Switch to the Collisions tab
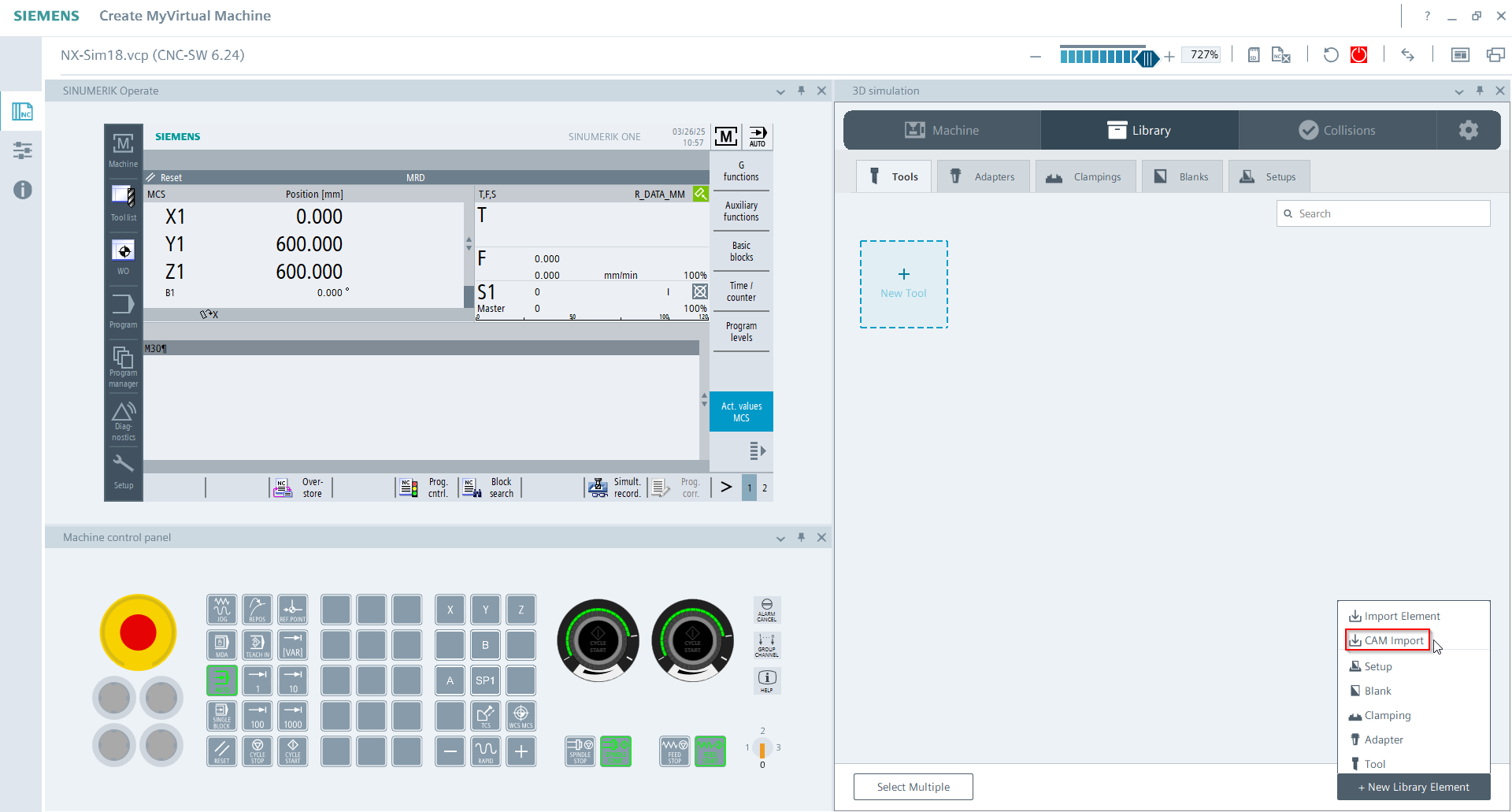The width and height of the screenshot is (1512, 812). [1339, 129]
